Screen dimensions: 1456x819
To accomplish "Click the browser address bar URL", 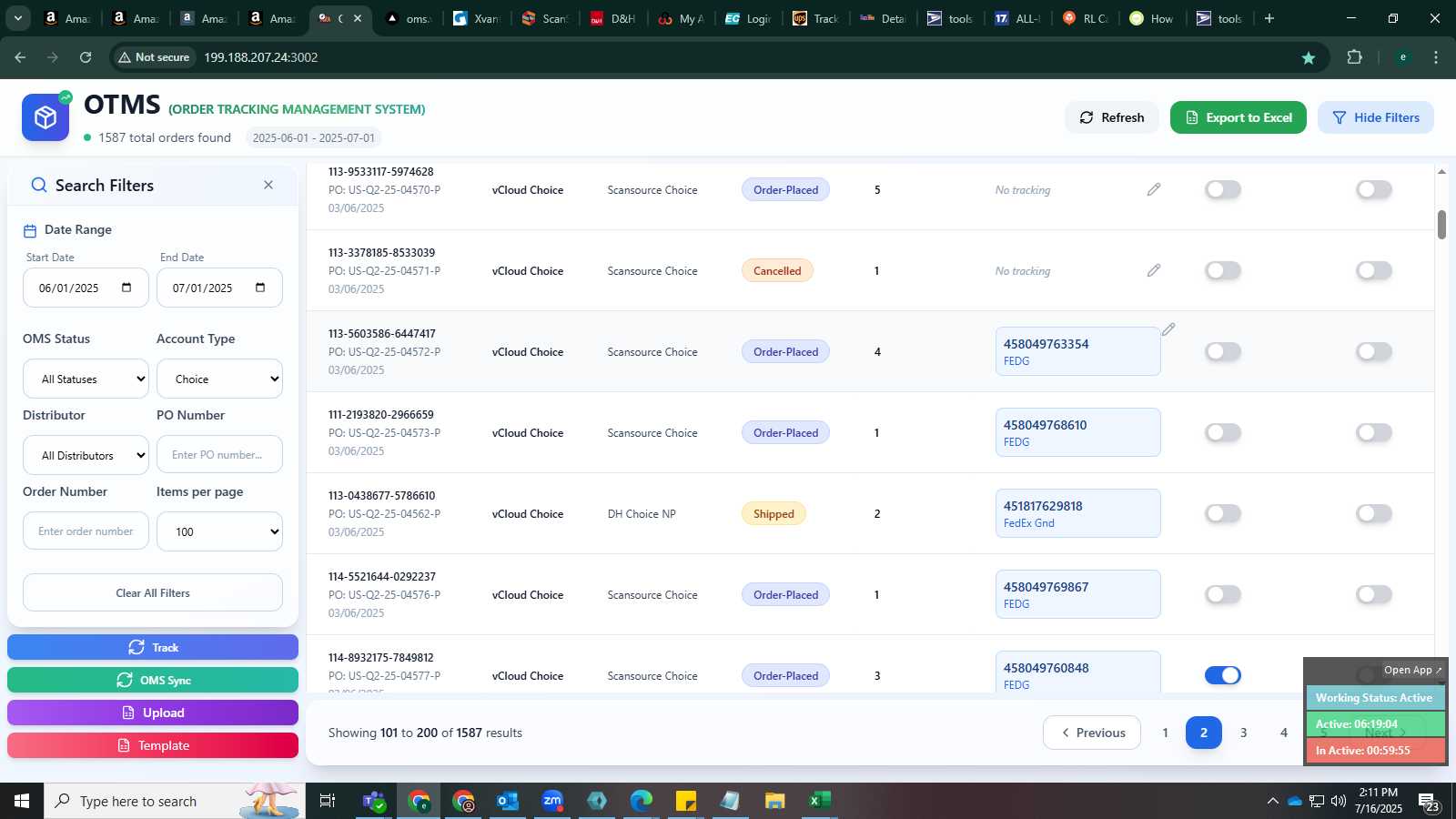I will pyautogui.click(x=260, y=57).
